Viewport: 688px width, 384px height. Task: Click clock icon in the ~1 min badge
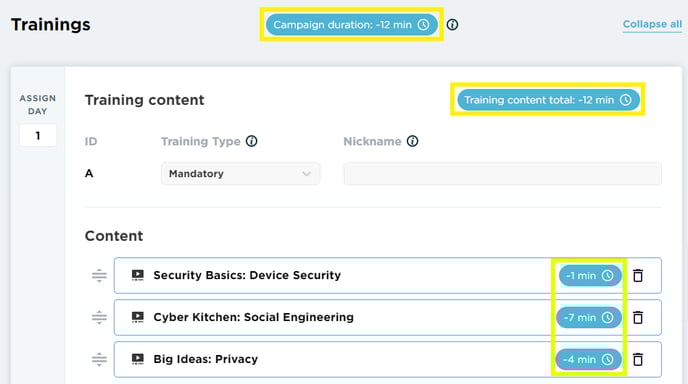608,276
